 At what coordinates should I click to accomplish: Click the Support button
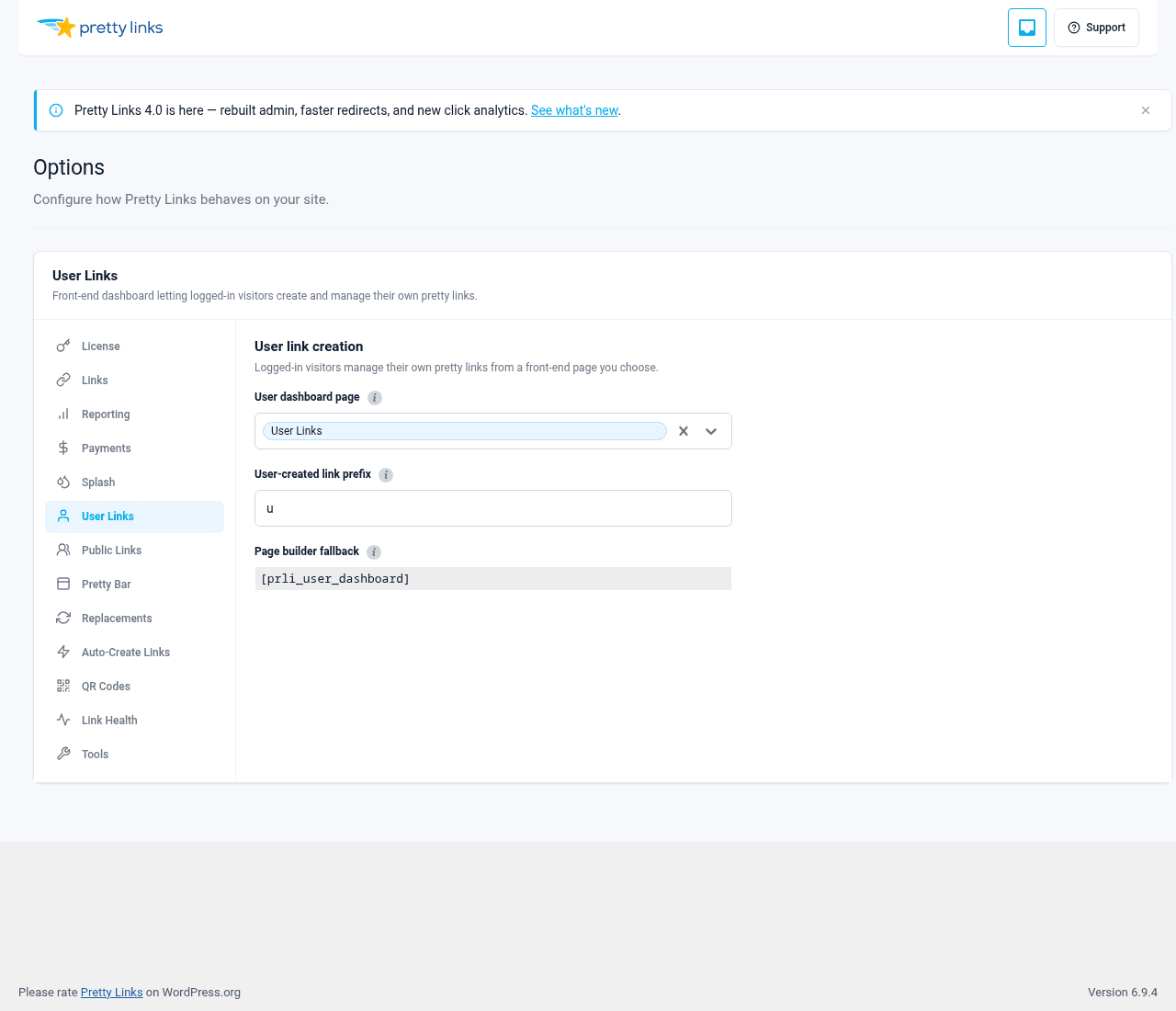pyautogui.click(x=1096, y=28)
